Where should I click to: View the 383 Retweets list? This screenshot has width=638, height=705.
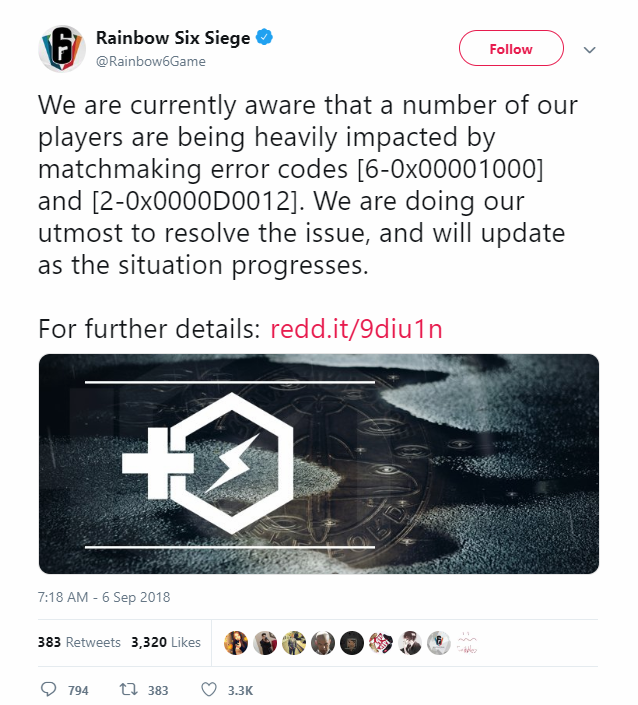tap(79, 642)
